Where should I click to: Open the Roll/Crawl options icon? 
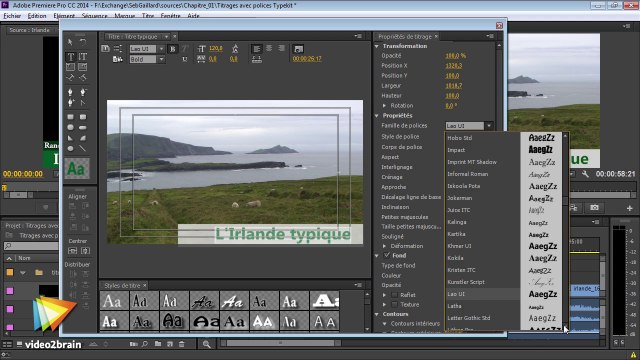[118, 49]
